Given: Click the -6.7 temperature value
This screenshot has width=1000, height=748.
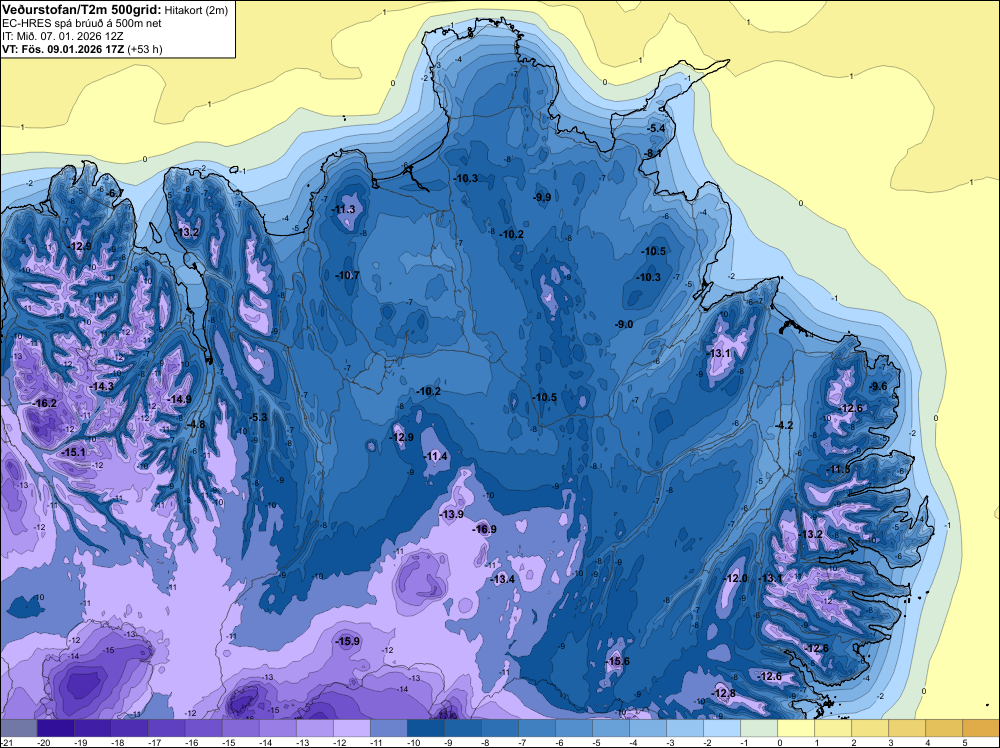Looking at the screenshot, I should 114,193.
